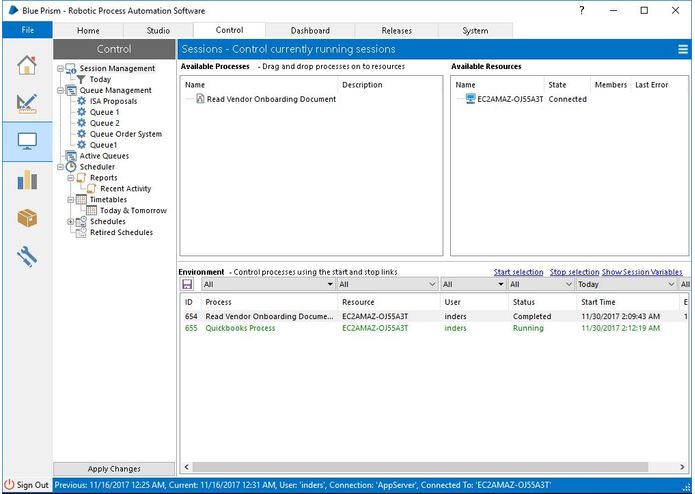Screen dimensions: 695x494
Task: Click the Queue Management tree icon
Action: (x=71, y=90)
